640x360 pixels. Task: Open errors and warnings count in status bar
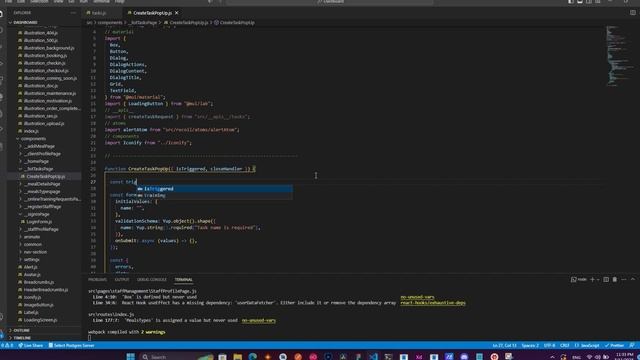tap(7, 346)
